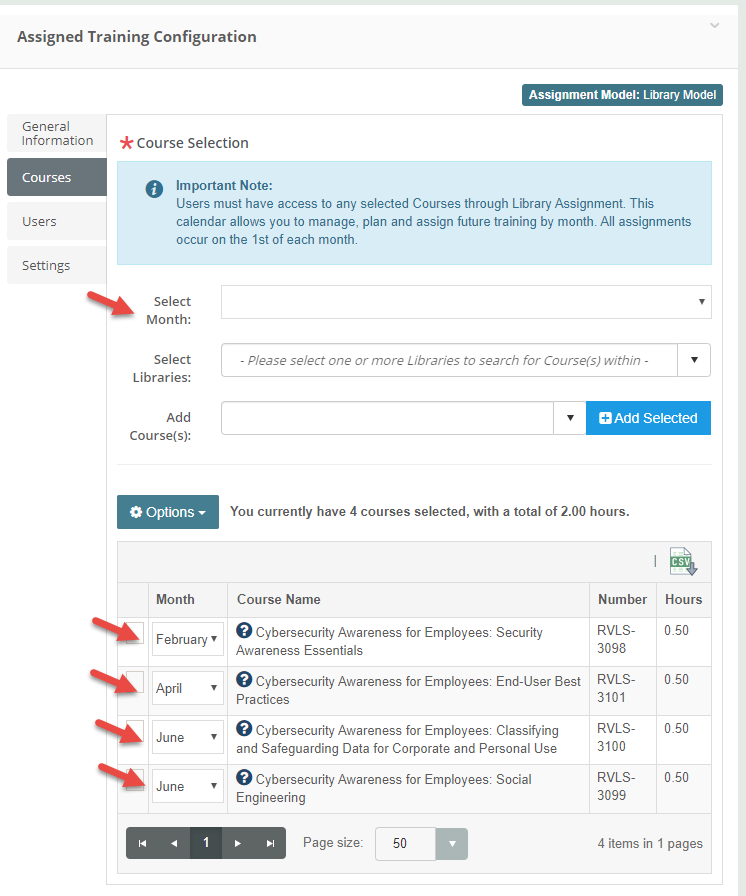Click help icon for End-User Best Practices course
Image resolution: width=746 pixels, height=896 pixels.
point(244,680)
